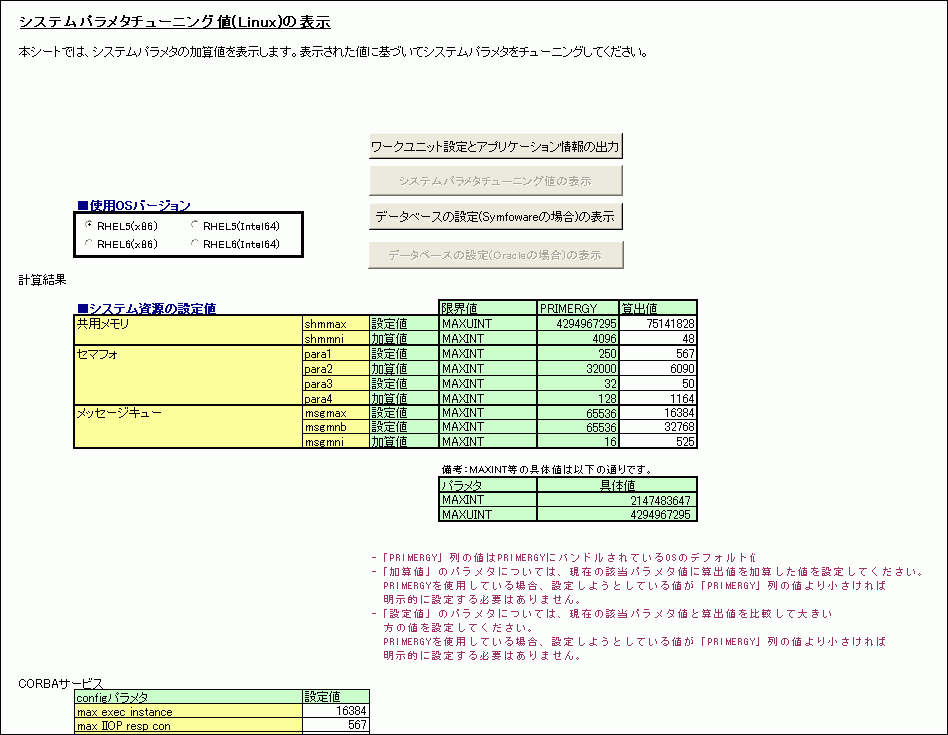Screen dimensions: 948x735
Task: Click the msgmax parameter cell
Action: pos(336,413)
